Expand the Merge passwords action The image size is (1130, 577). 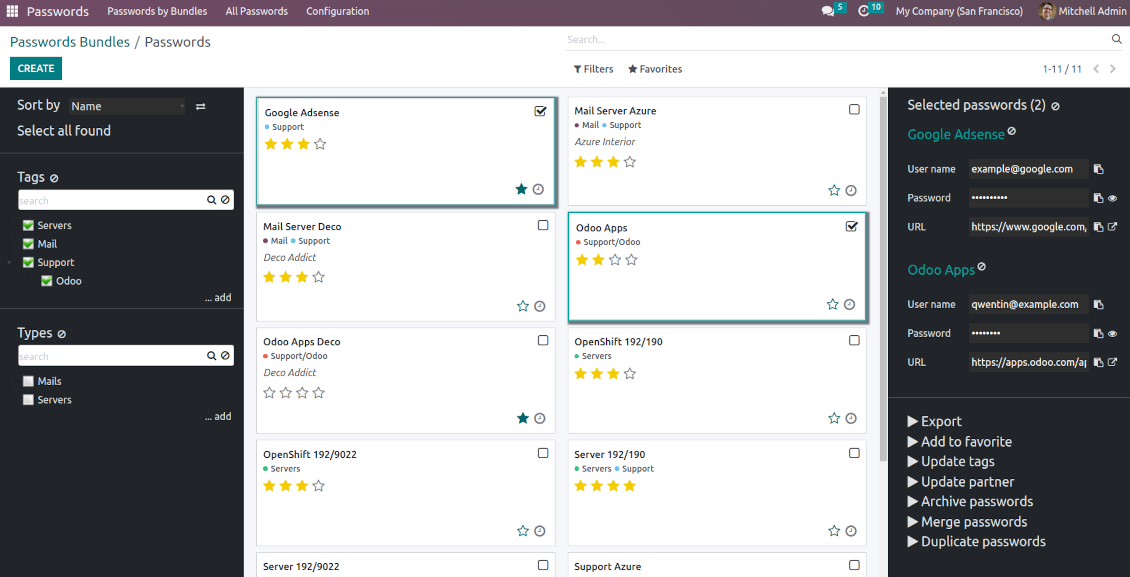click(967, 522)
